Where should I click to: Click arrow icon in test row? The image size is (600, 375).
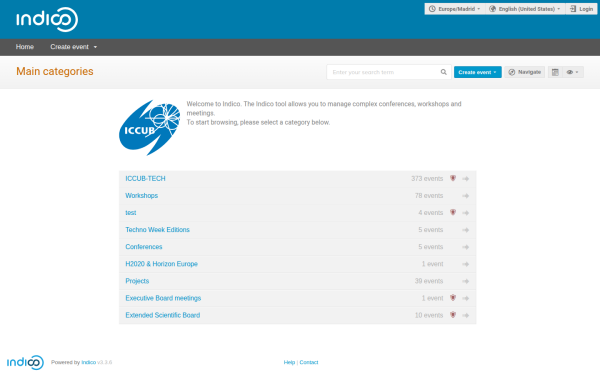pos(466,213)
